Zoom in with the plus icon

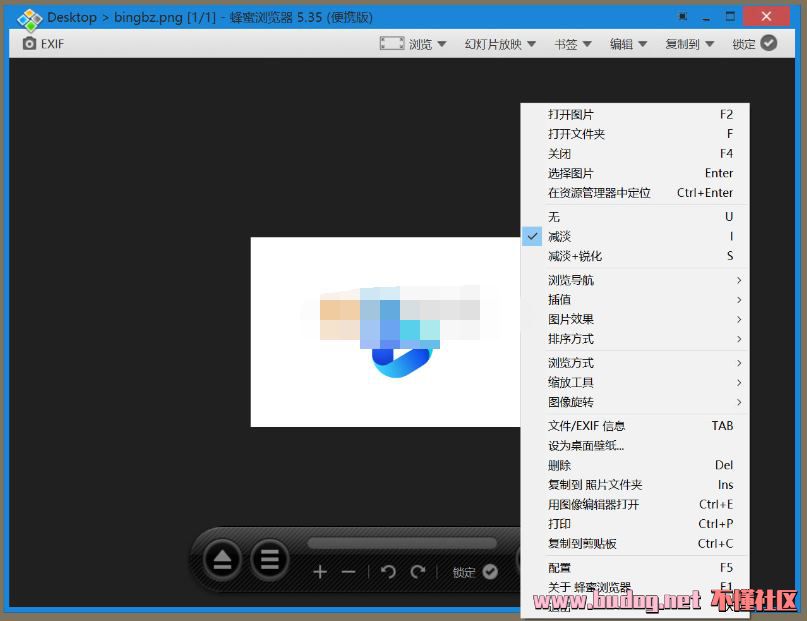pyautogui.click(x=320, y=572)
